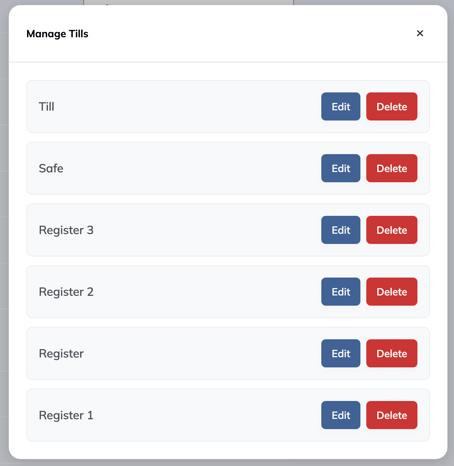This screenshot has height=466, width=454.
Task: Edit Register 3
Action: 341,230
